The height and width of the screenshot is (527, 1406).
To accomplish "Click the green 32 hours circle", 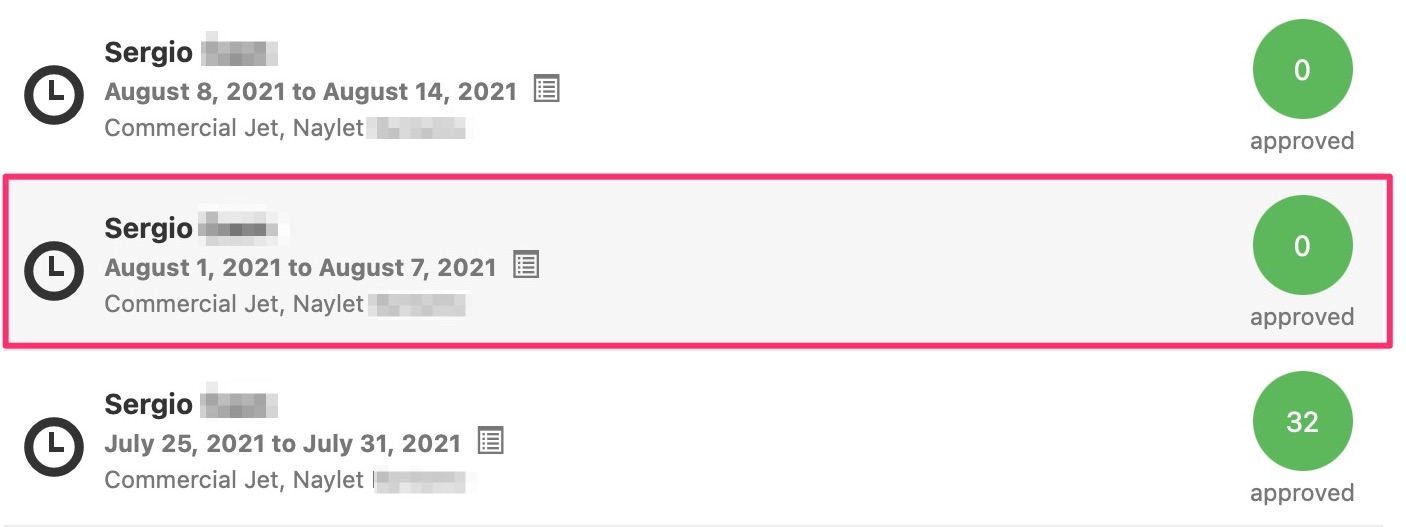I will pos(1302,422).
